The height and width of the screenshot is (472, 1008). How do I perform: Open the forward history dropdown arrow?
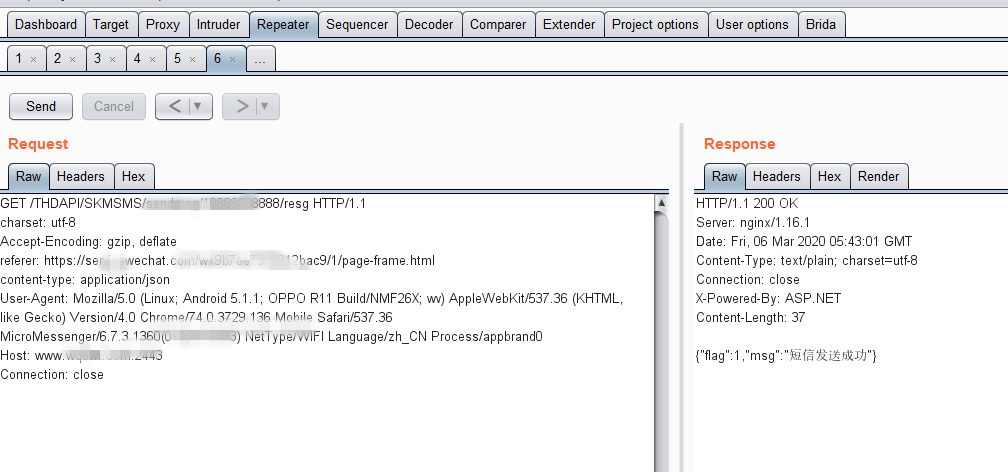pos(266,106)
